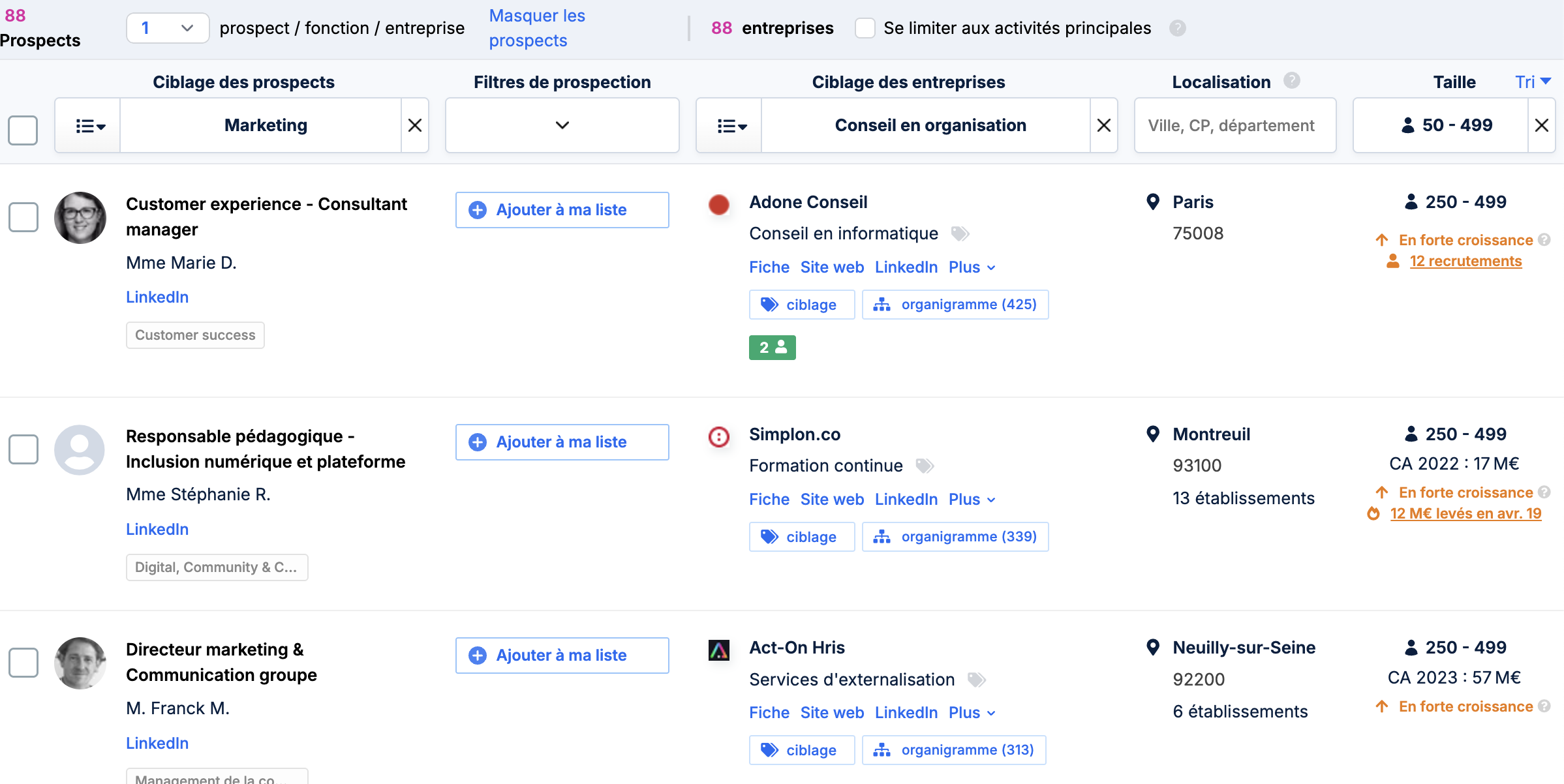Image resolution: width=1564 pixels, height=784 pixels.
Task: Open Adone Conseil Fiche
Action: [769, 267]
